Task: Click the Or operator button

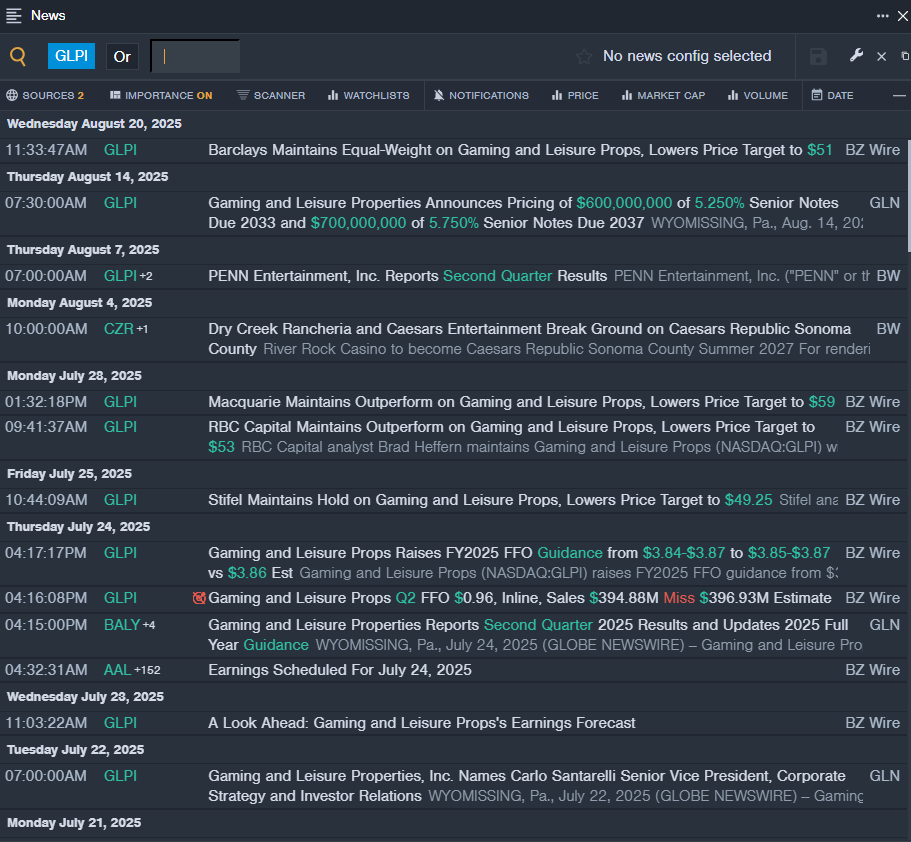Action: [x=122, y=56]
